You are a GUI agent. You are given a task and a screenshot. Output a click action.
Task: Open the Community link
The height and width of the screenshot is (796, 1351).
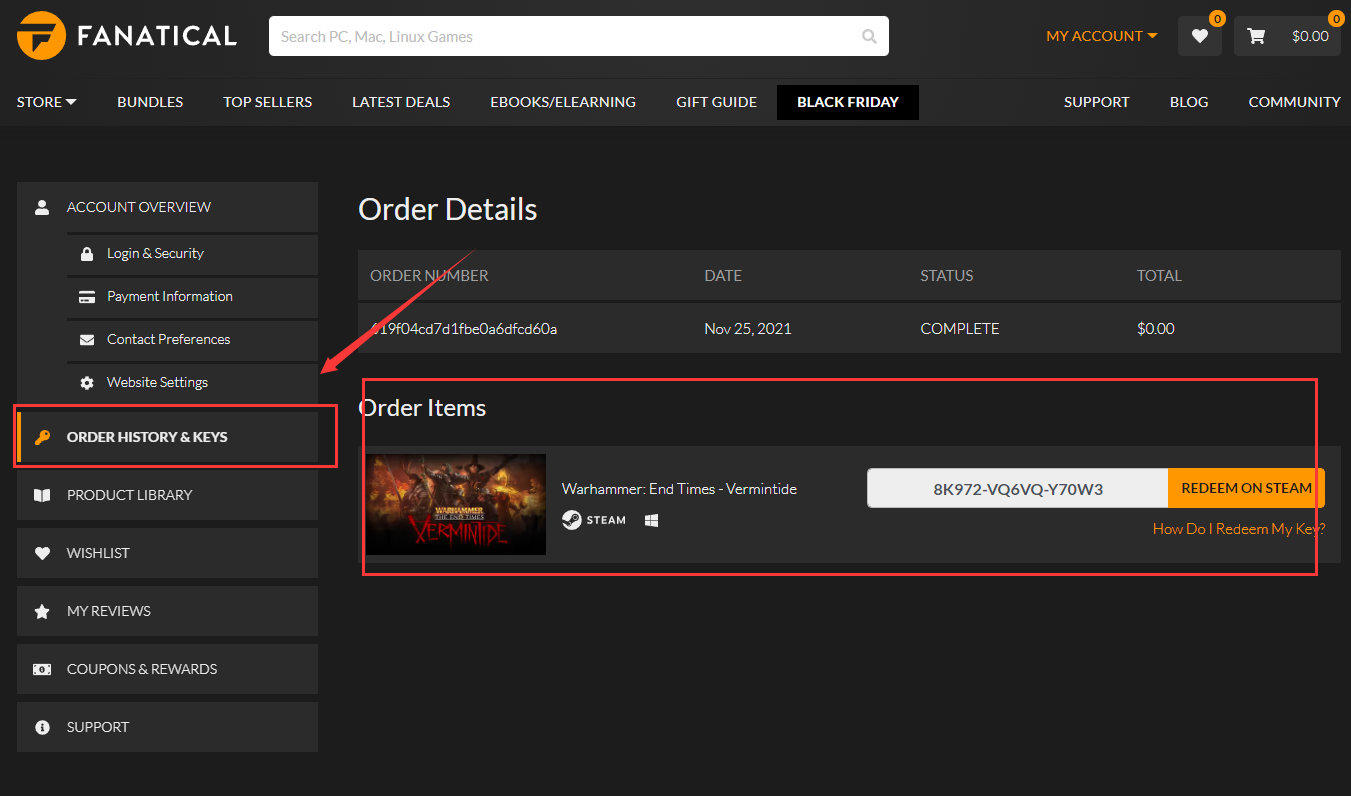click(x=1295, y=102)
